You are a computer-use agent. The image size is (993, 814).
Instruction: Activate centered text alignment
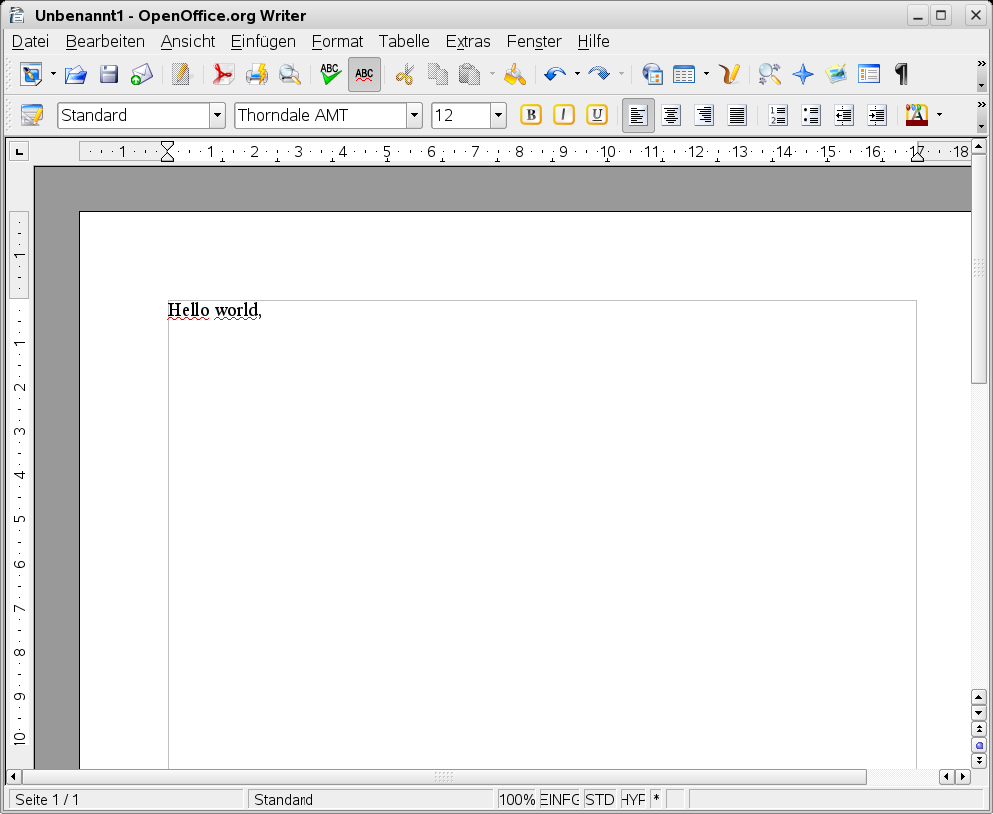pos(670,115)
